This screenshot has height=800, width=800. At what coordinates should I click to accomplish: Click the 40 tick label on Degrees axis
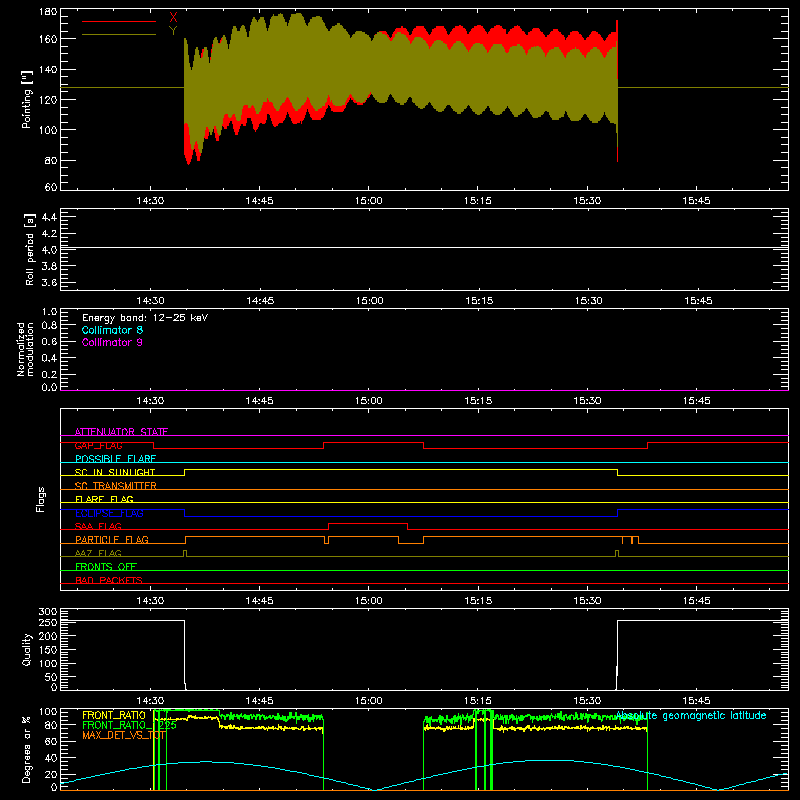tap(51, 758)
